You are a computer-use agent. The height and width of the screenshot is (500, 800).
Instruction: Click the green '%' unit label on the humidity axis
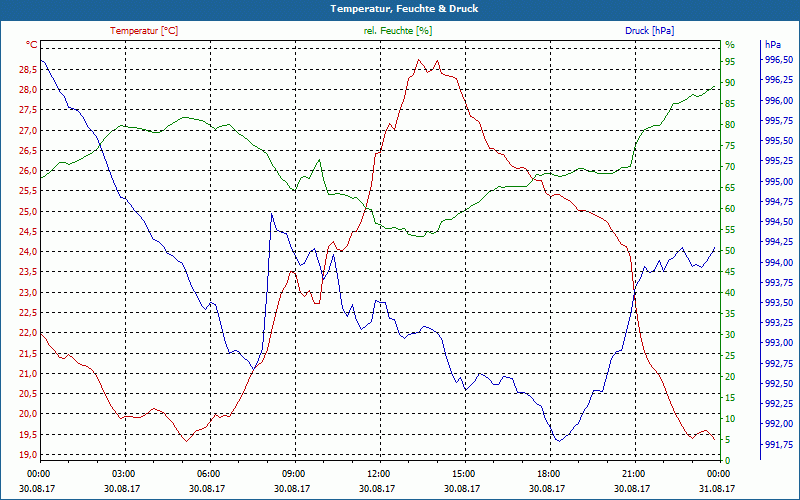point(730,45)
